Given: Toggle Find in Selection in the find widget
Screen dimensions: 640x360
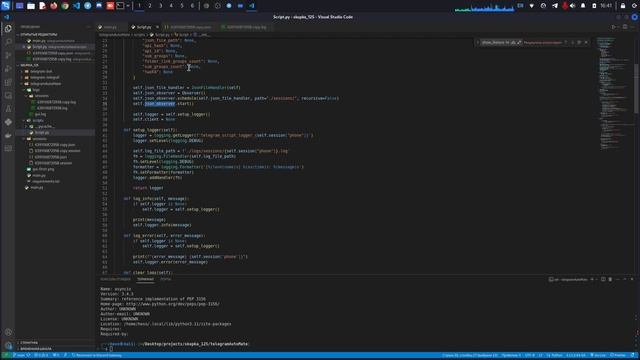Looking at the screenshot, I should click(x=579, y=42).
